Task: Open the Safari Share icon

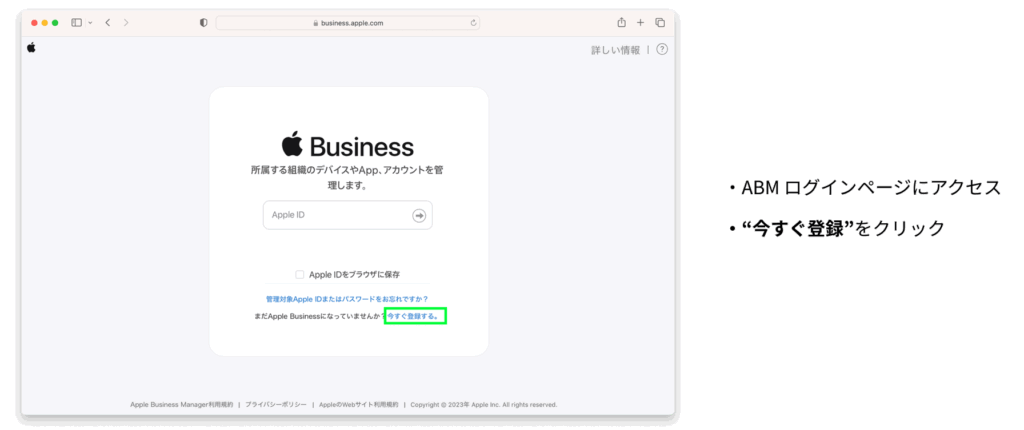Action: pyautogui.click(x=621, y=22)
